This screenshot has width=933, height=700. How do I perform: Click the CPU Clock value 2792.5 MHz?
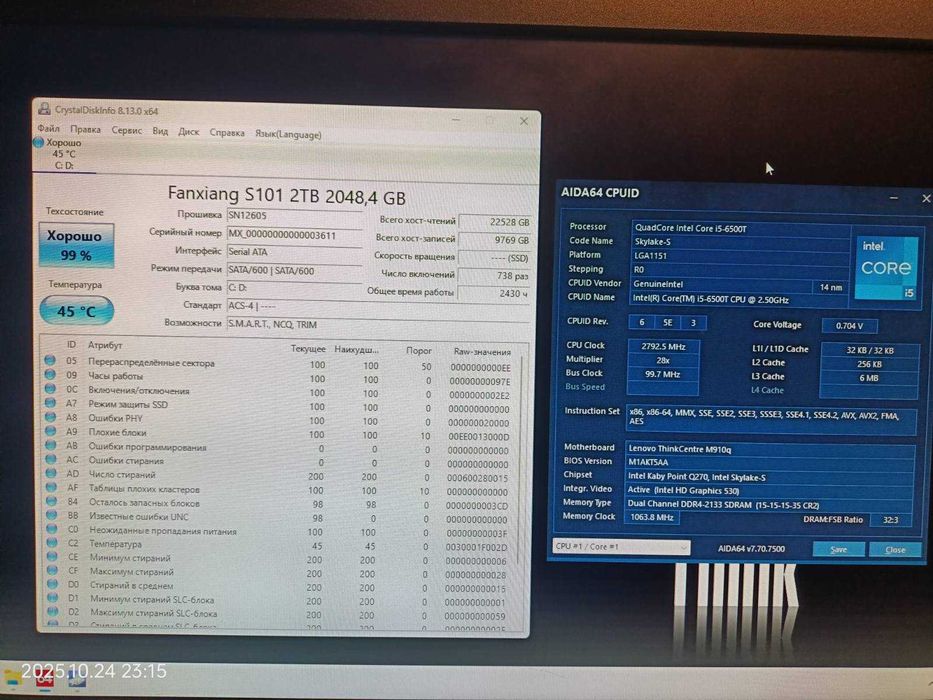[663, 346]
